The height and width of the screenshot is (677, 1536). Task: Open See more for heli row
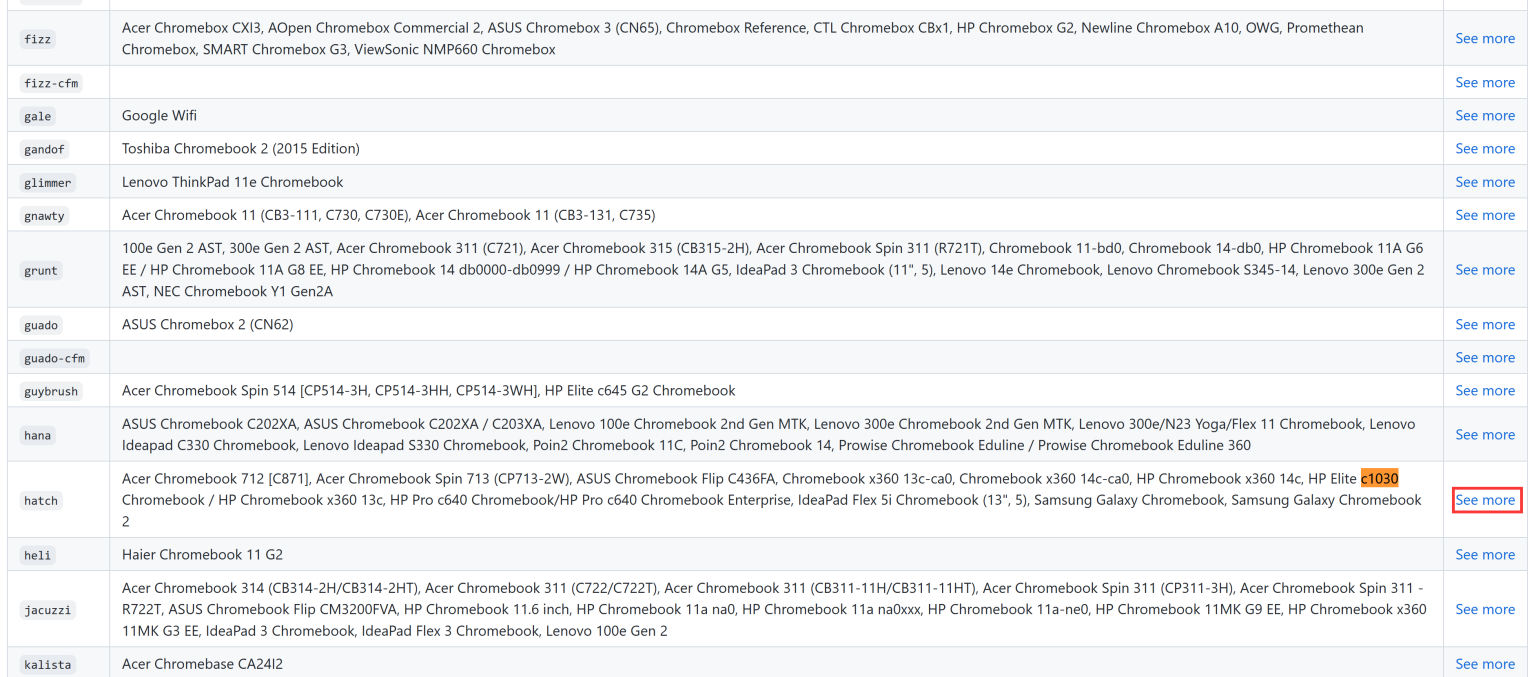(1485, 554)
